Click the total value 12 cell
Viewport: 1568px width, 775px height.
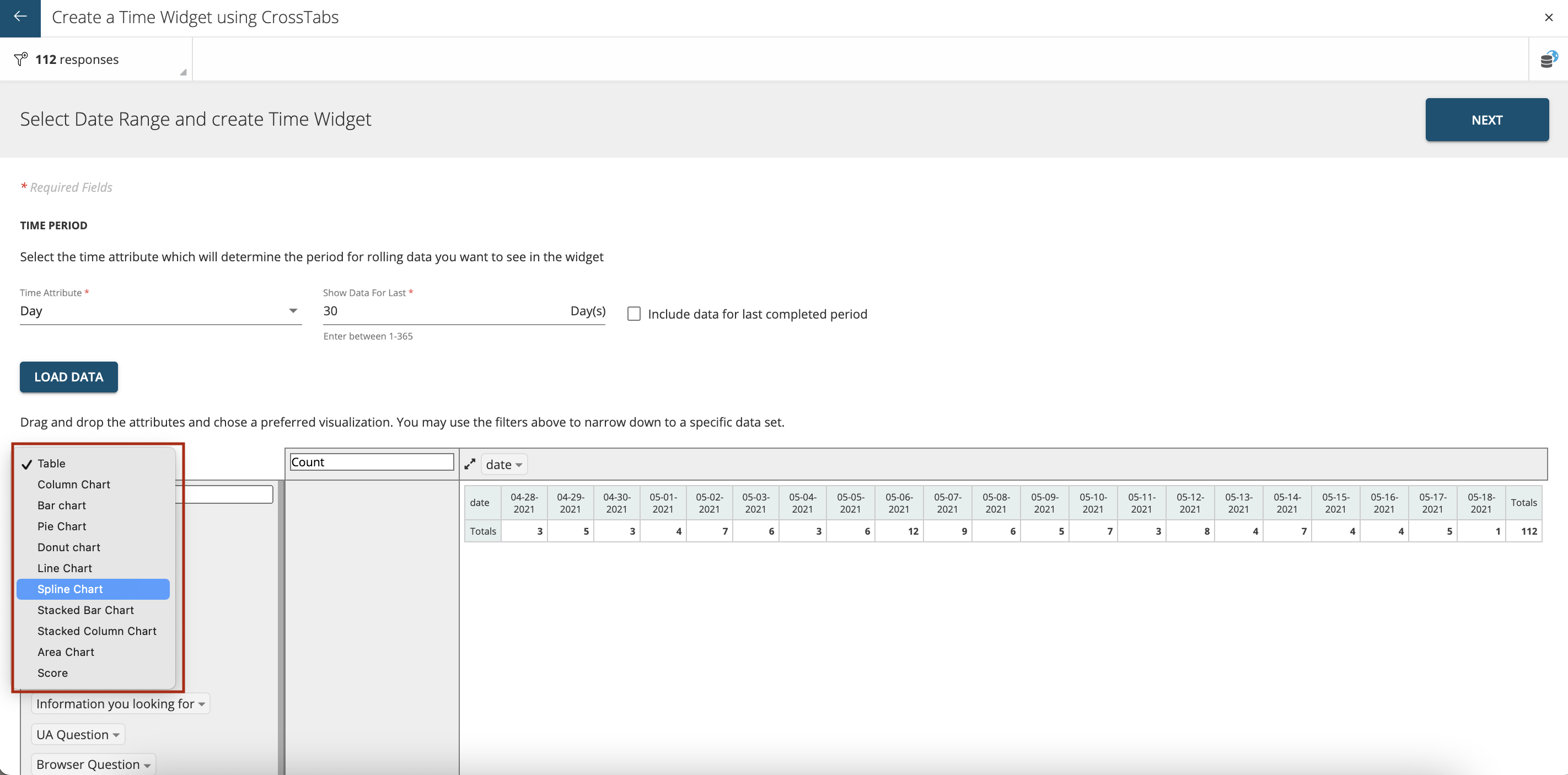tap(899, 531)
